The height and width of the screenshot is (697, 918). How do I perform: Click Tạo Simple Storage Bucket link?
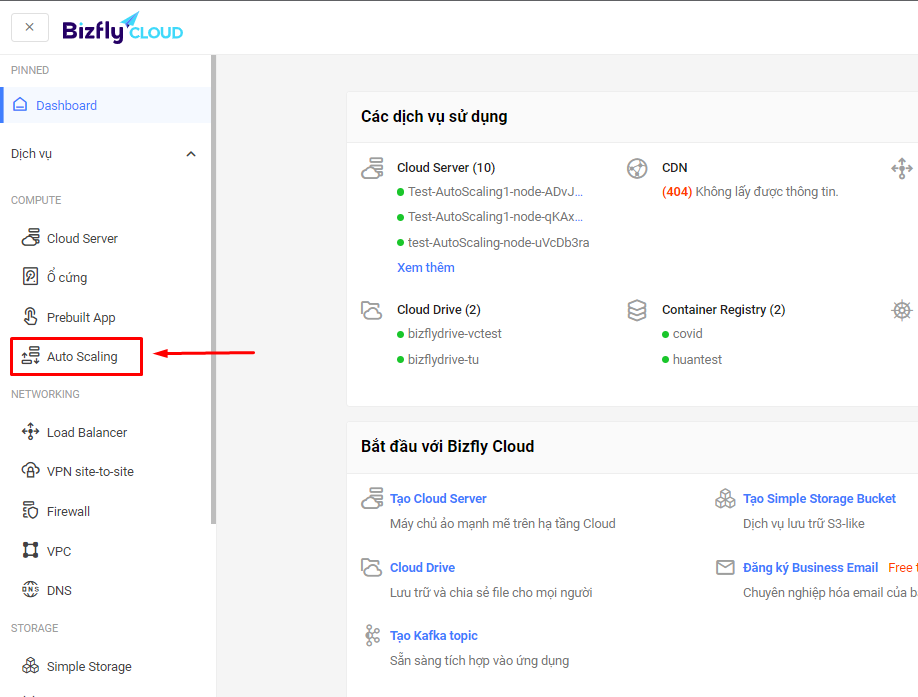tap(819, 499)
